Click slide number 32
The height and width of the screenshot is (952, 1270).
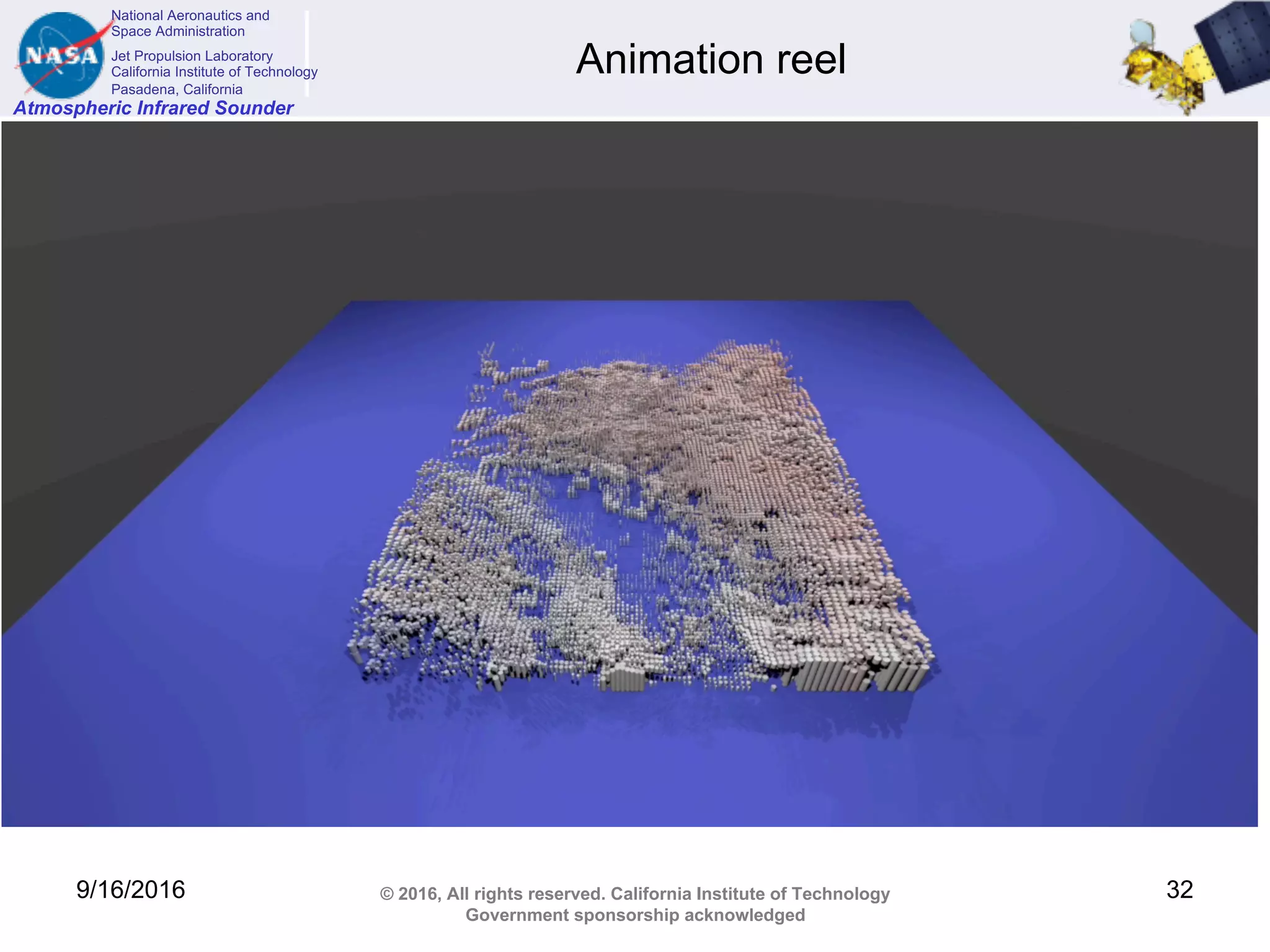[1179, 889]
